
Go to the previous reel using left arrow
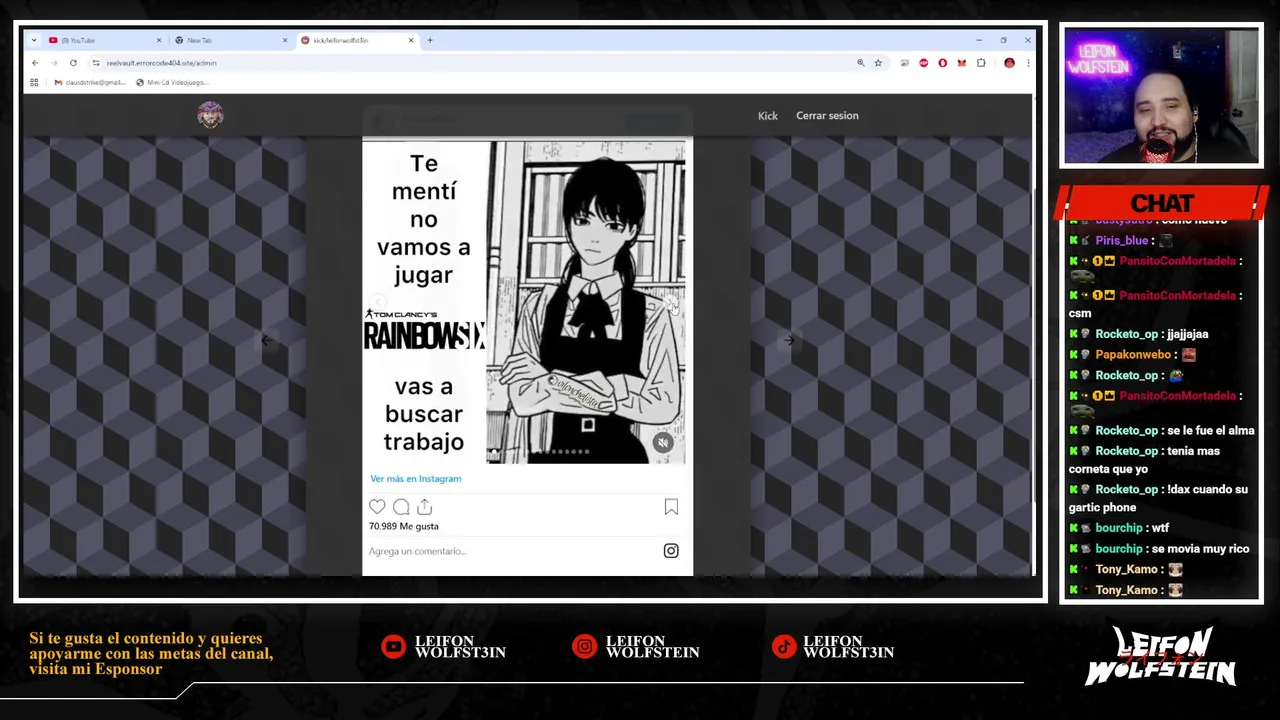tap(265, 341)
